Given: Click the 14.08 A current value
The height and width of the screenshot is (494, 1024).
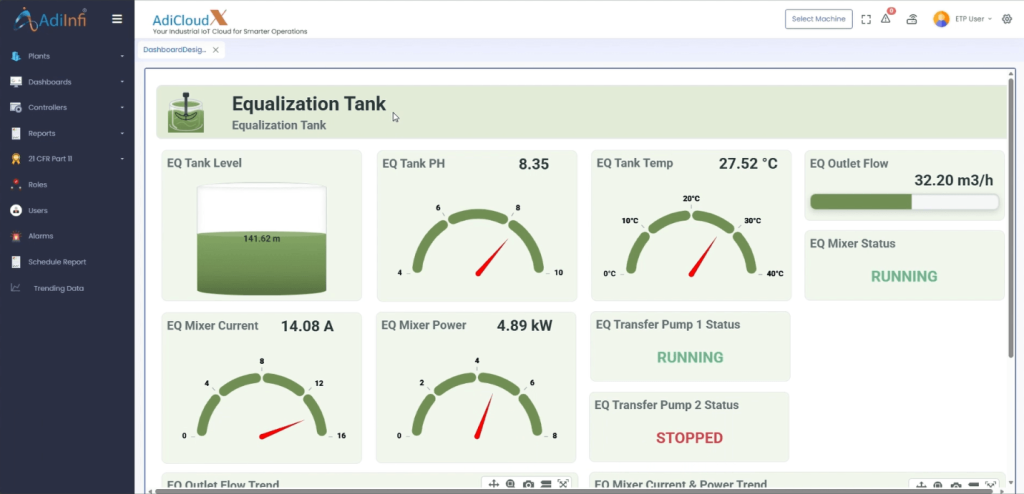Looking at the screenshot, I should (307, 326).
